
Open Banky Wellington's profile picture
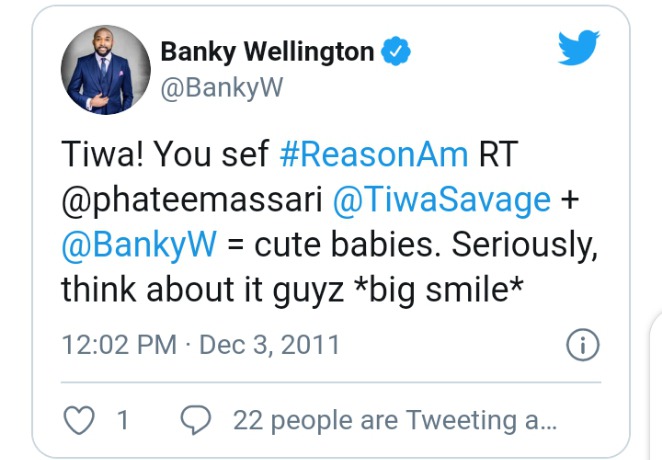coord(106,70)
